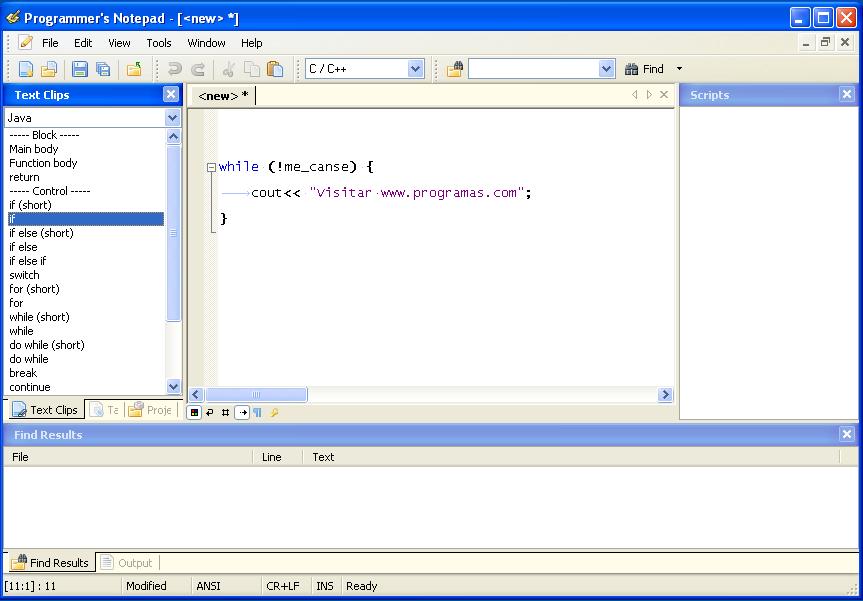This screenshot has height=601, width=863.
Task: Select the 'switch' text clip
Action: pos(24,275)
